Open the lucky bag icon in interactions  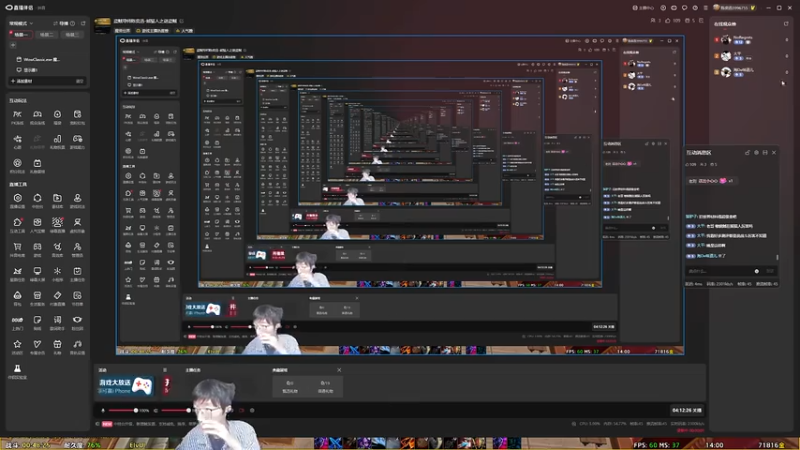point(57,115)
